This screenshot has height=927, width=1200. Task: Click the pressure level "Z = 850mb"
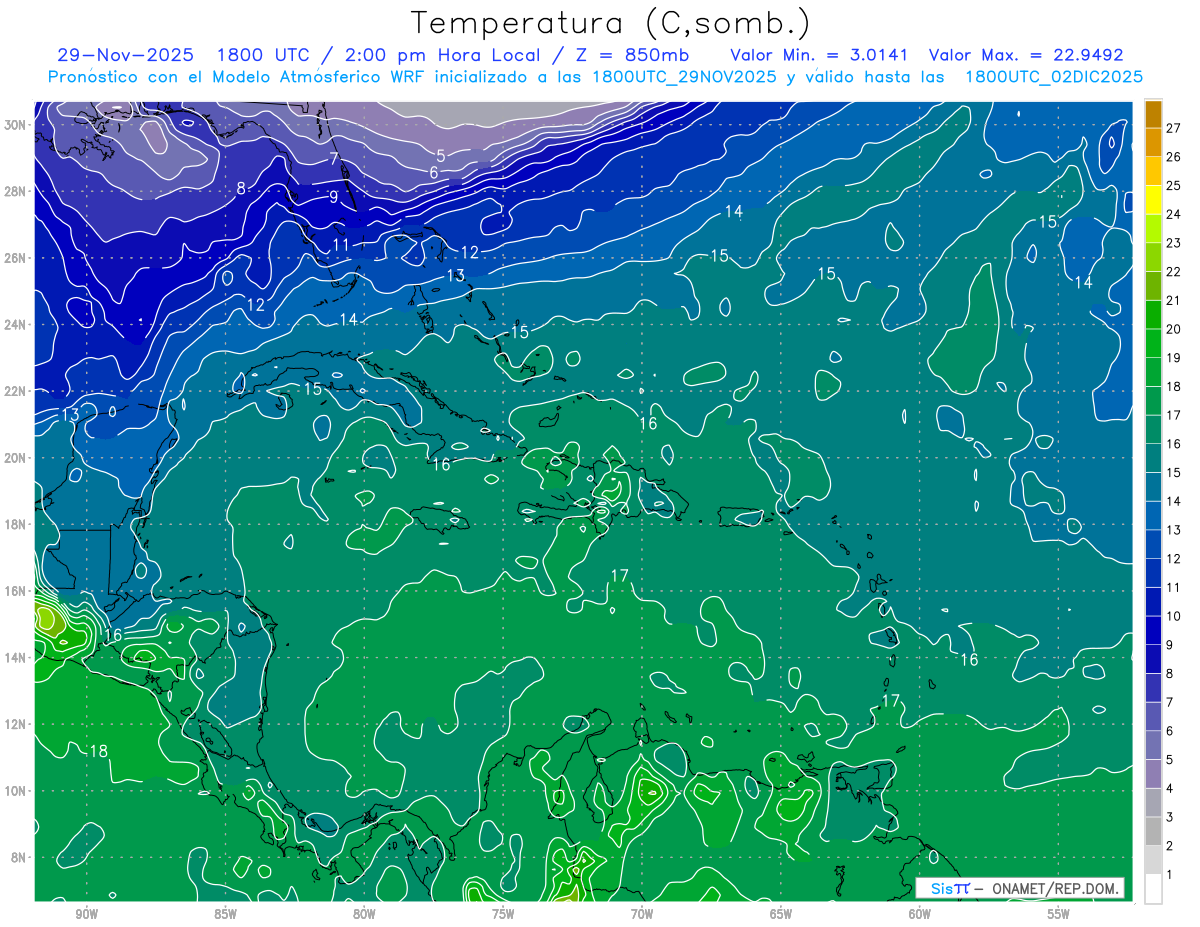click(x=628, y=55)
